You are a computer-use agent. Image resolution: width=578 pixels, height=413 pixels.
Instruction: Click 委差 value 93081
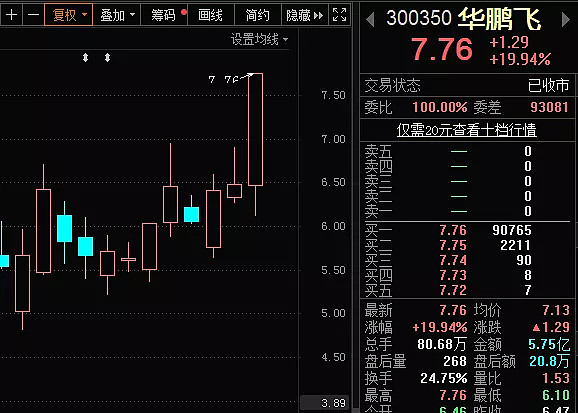(x=549, y=107)
